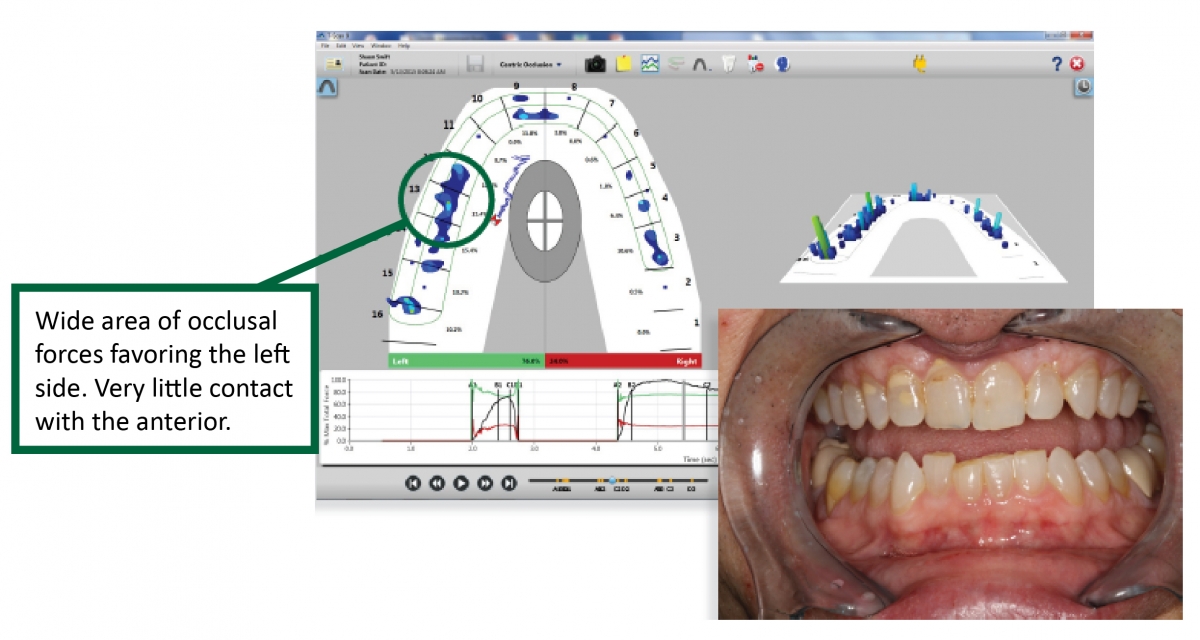Open the yellow notes icon

(623, 64)
